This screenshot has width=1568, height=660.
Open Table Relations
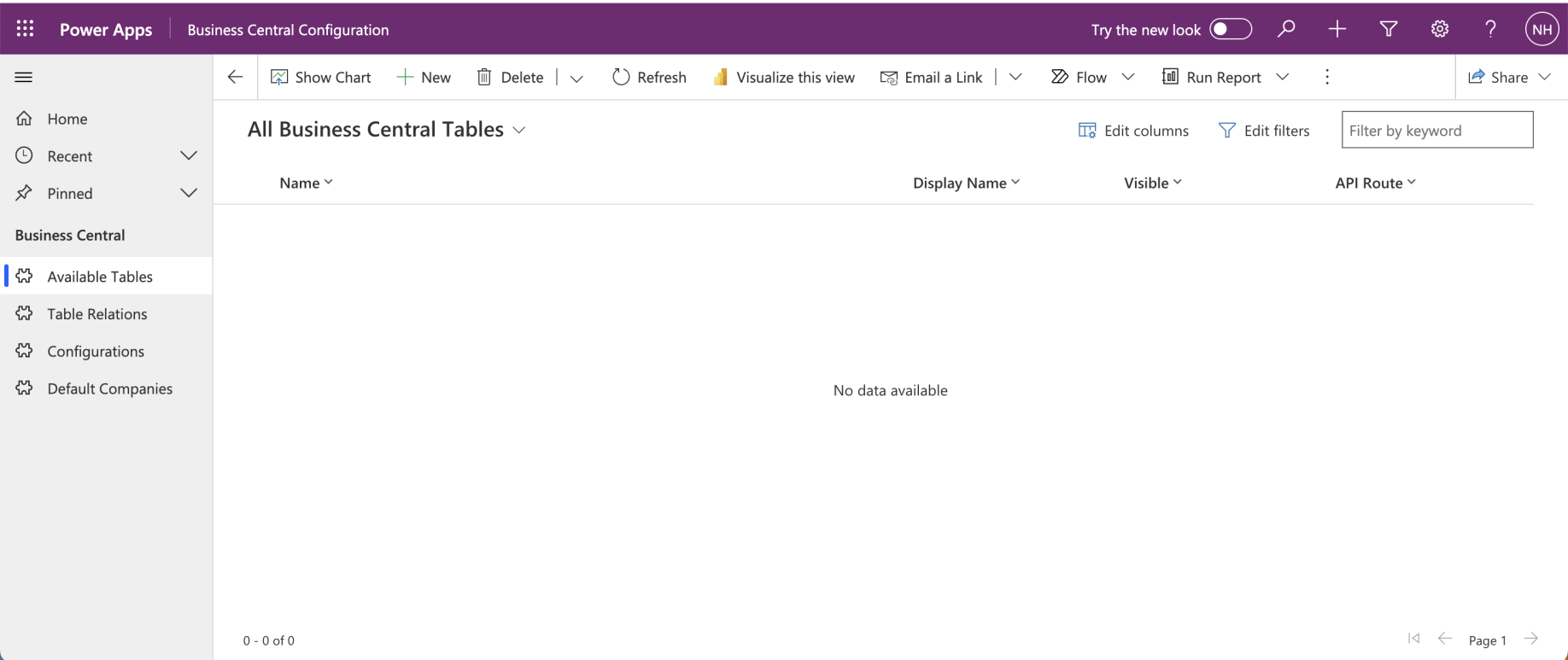[x=106, y=314]
